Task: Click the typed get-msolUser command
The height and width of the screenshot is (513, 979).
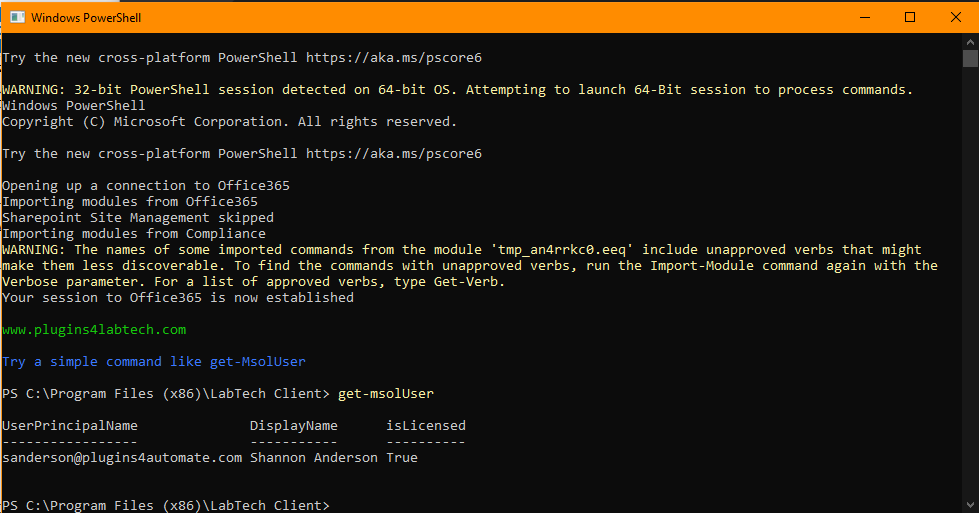Action: click(x=386, y=394)
